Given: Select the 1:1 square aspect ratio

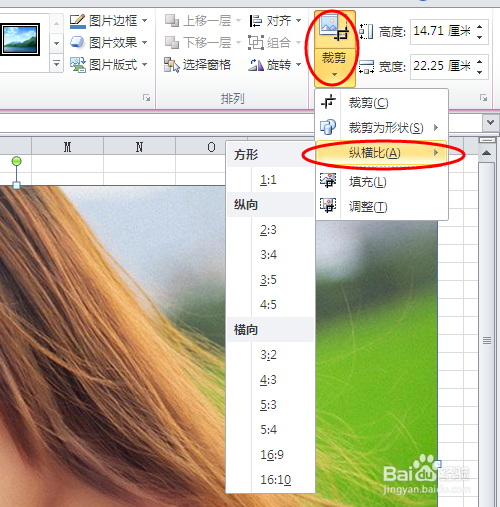Looking at the screenshot, I should pos(270,180).
